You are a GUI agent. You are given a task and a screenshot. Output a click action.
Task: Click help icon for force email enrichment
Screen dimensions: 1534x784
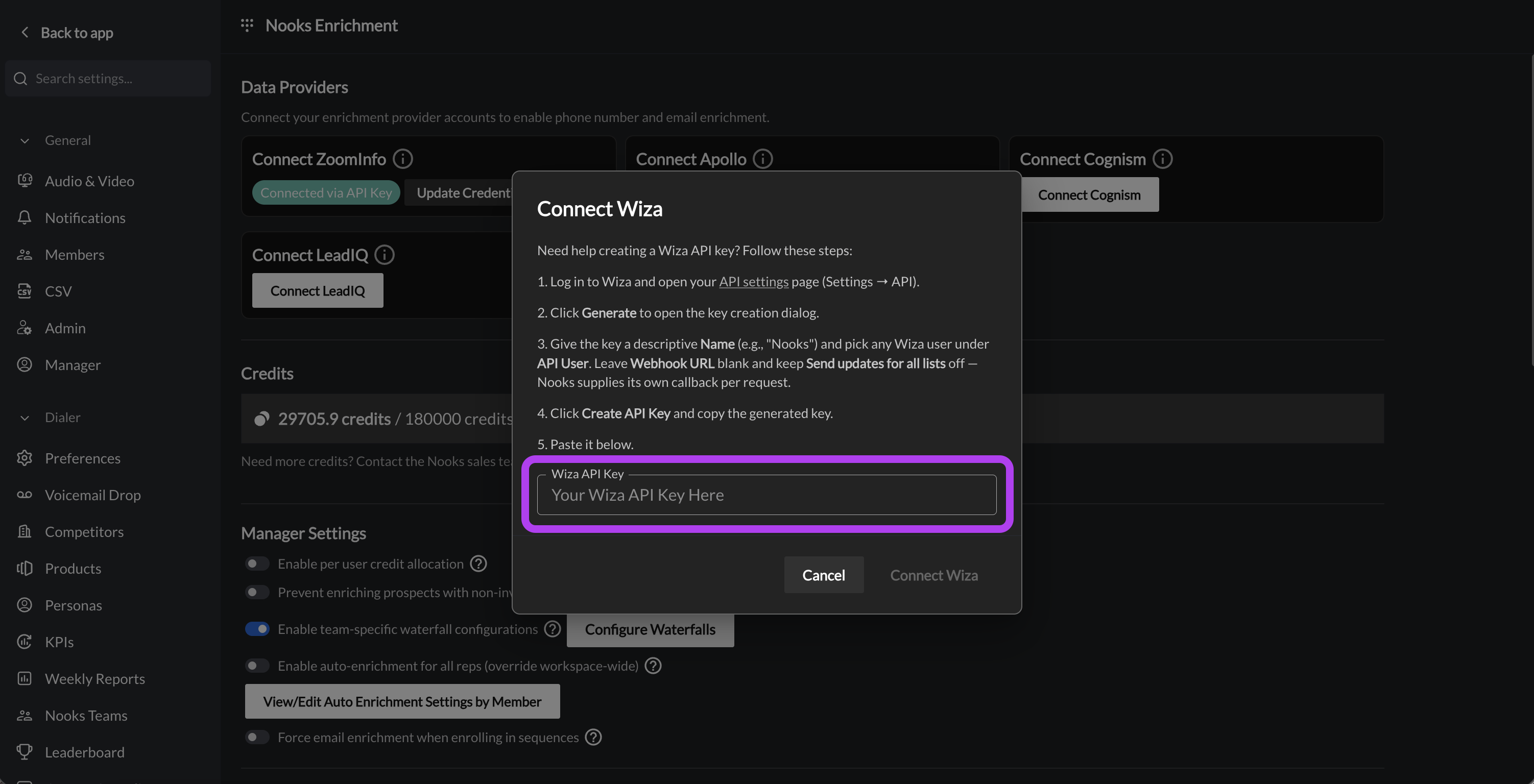pyautogui.click(x=593, y=737)
